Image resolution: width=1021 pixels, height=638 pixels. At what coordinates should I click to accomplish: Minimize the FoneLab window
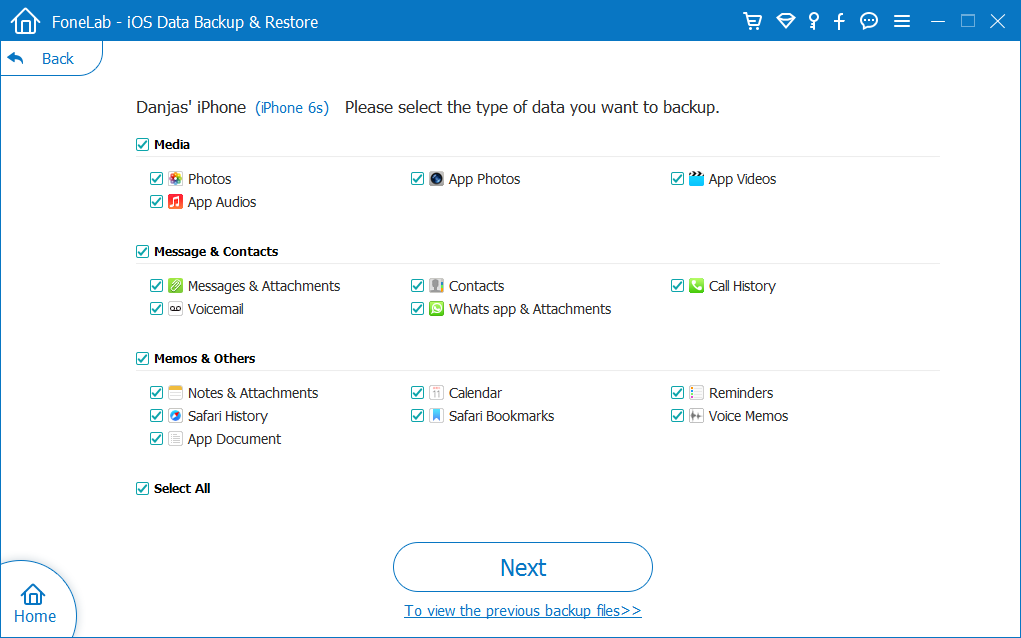coord(938,21)
